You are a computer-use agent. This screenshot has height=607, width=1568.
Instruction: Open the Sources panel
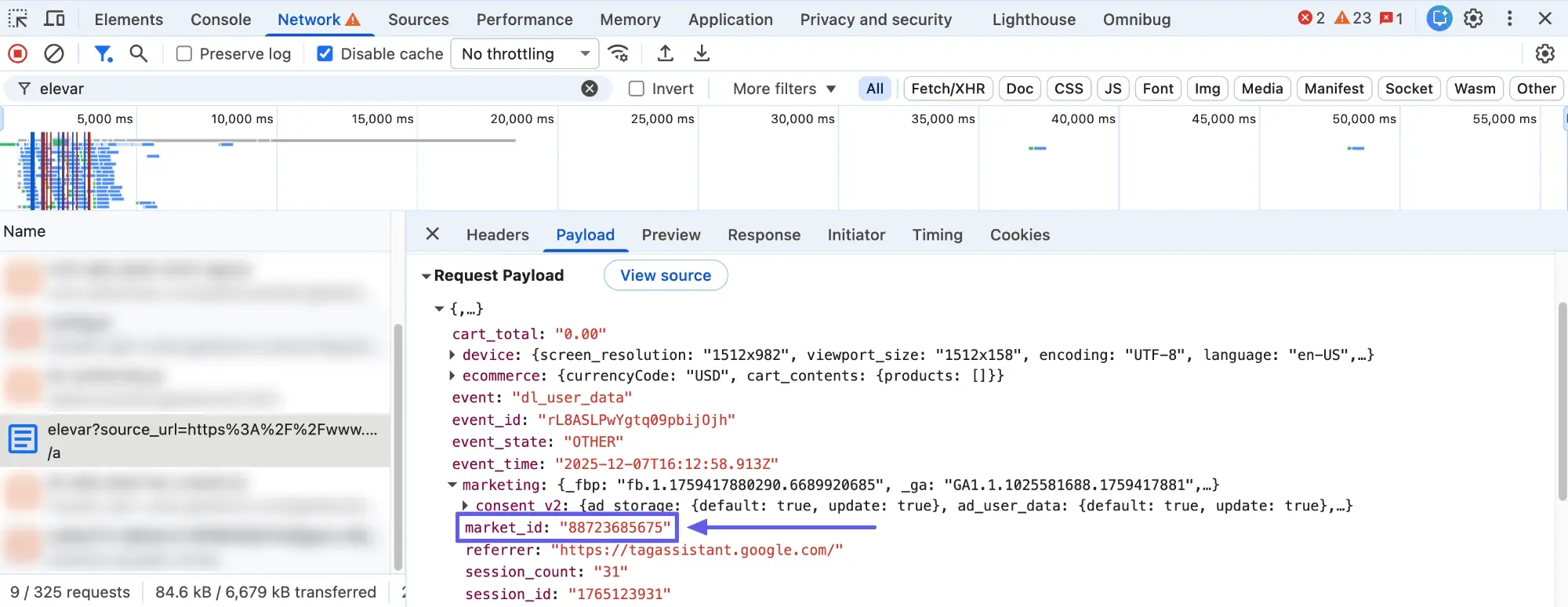(418, 19)
